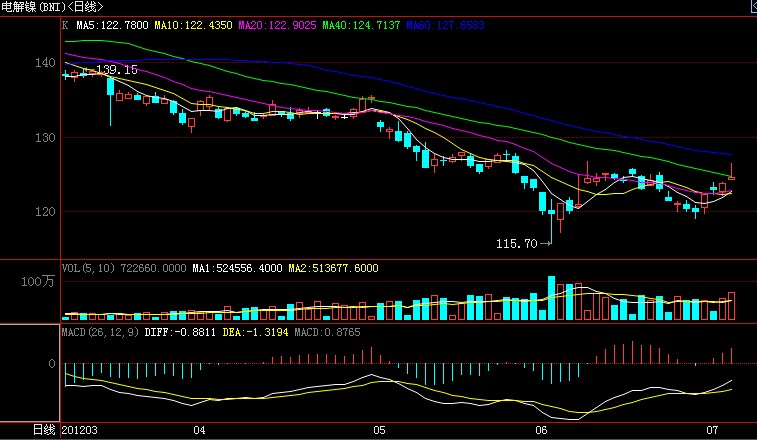Screen dimensions: 757x440
Task: Click the 05 month axis marker
Action: [x=379, y=430]
